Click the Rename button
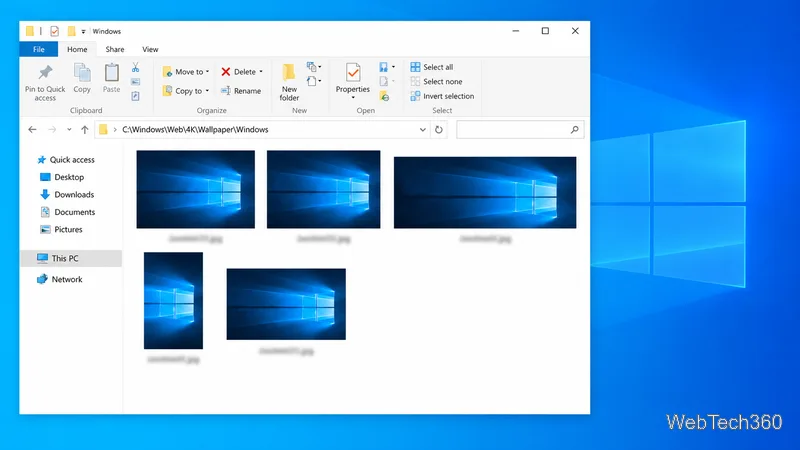Screen dimensions: 800x450 (x=241, y=91)
